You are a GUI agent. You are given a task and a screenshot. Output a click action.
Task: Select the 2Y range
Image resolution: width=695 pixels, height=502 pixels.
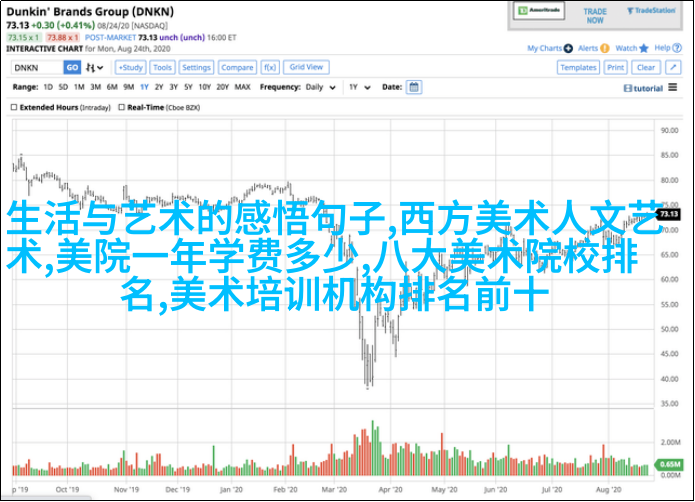coord(159,87)
